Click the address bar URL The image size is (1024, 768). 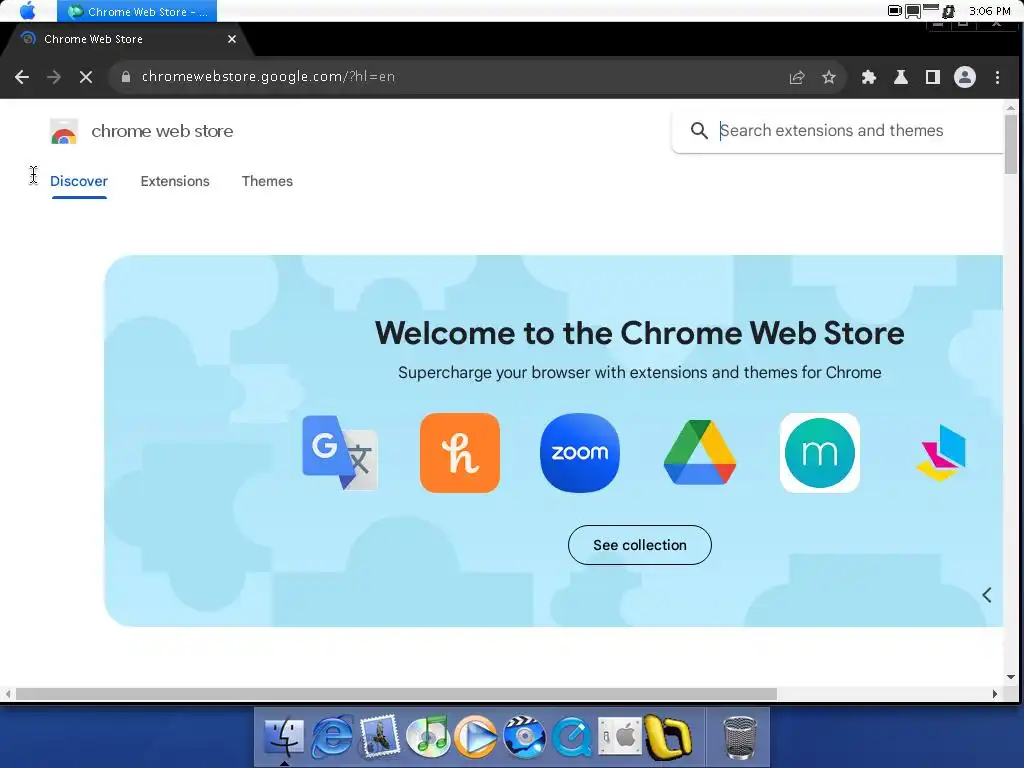(268, 76)
